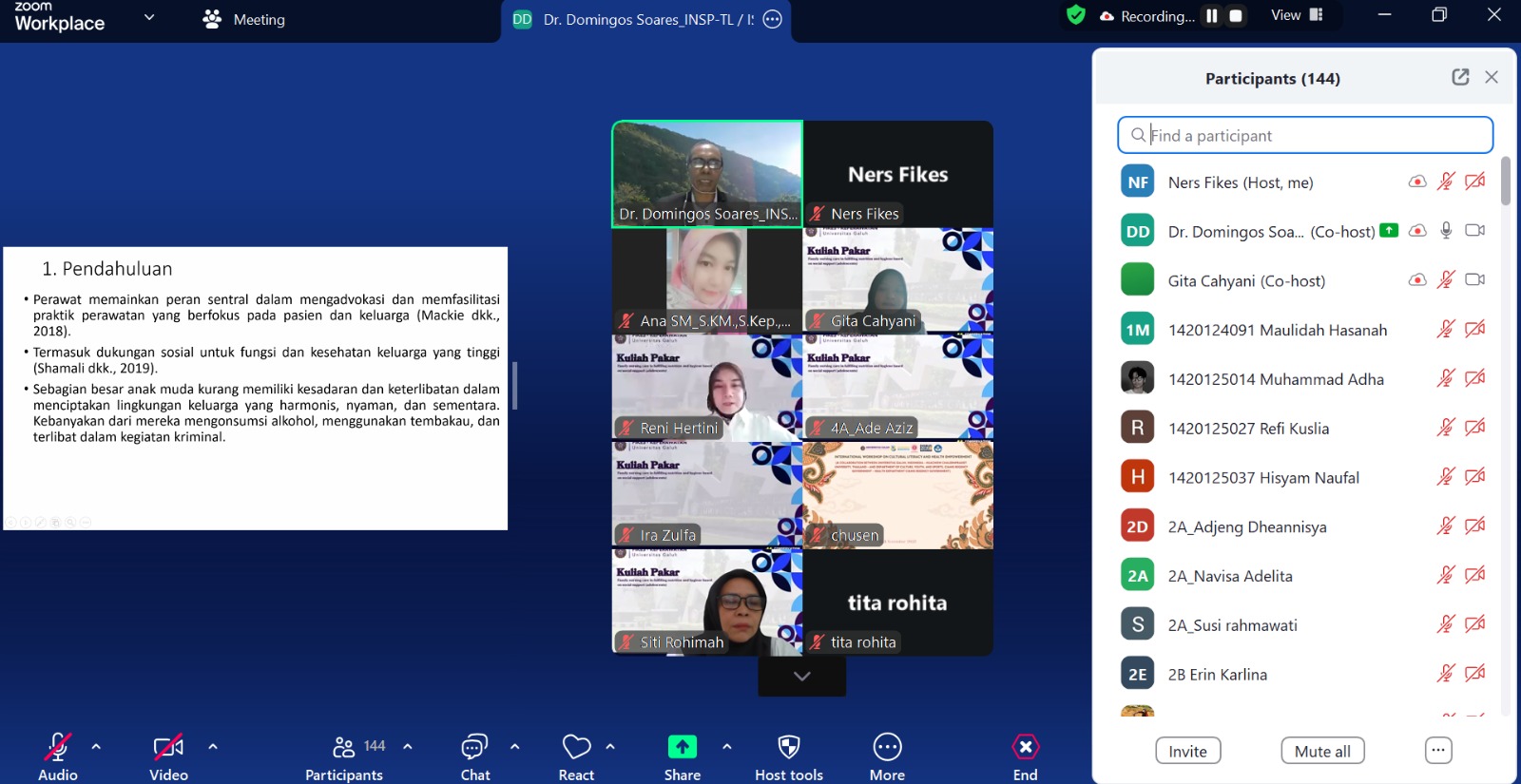Image resolution: width=1521 pixels, height=784 pixels.
Task: Pop out the Participants panel
Action: [1460, 78]
